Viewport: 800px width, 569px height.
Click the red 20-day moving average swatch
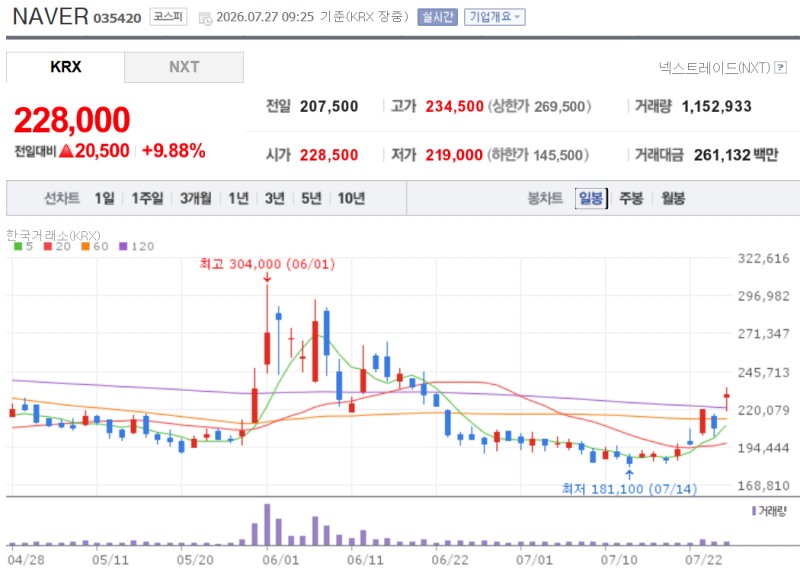48,246
